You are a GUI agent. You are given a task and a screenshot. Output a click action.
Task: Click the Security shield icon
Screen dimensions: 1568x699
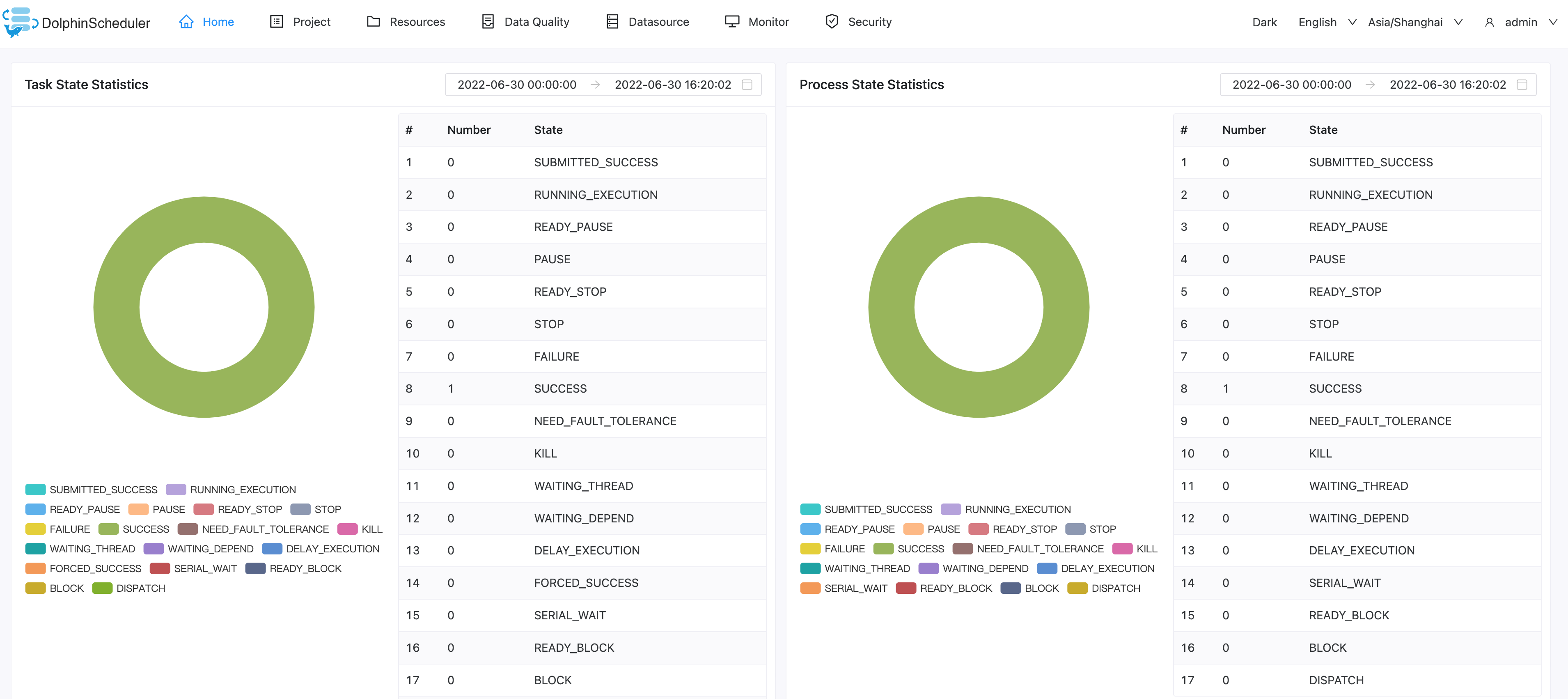click(832, 22)
